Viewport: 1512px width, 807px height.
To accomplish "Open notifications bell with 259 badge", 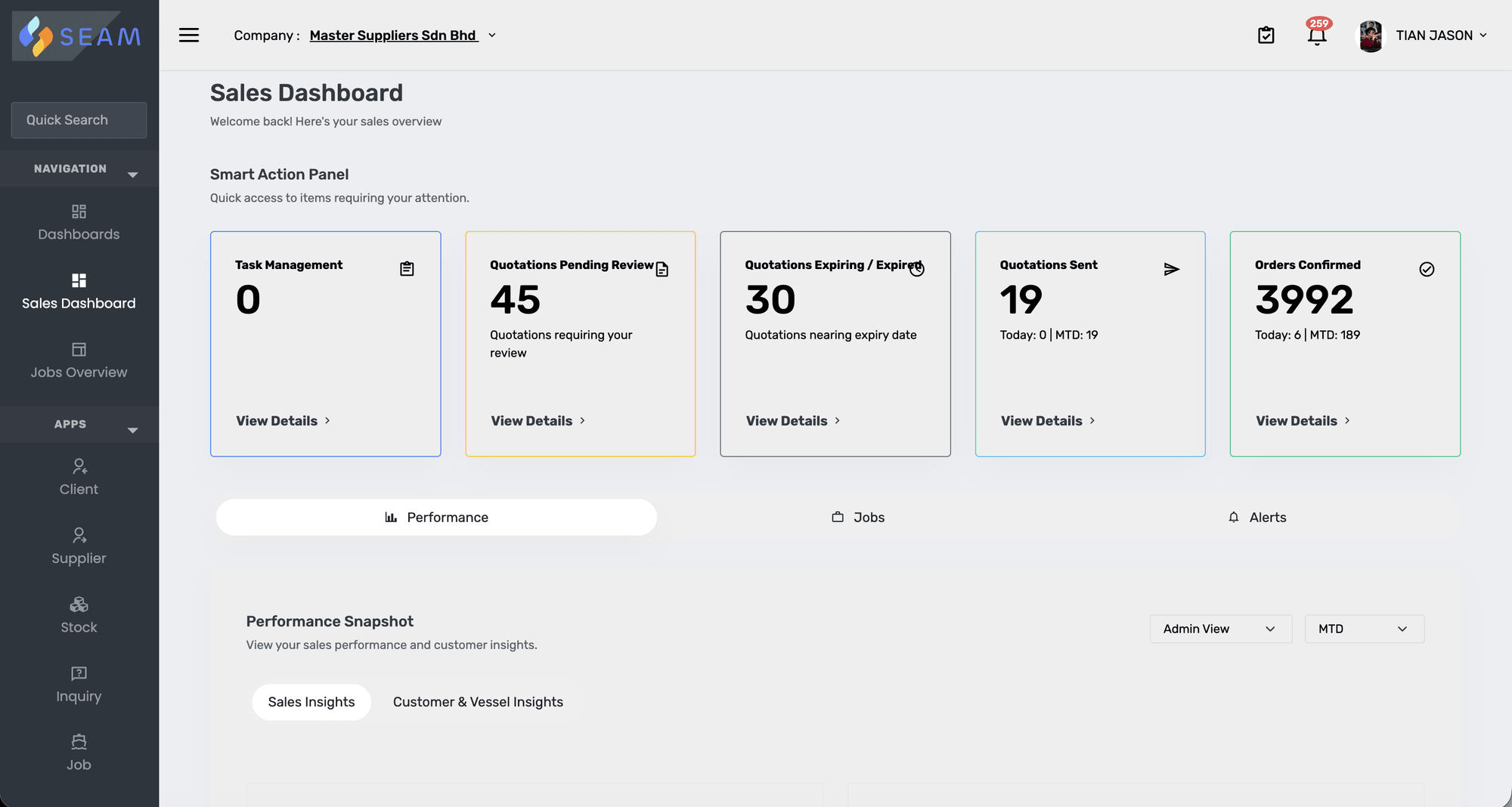I will point(1318,33).
